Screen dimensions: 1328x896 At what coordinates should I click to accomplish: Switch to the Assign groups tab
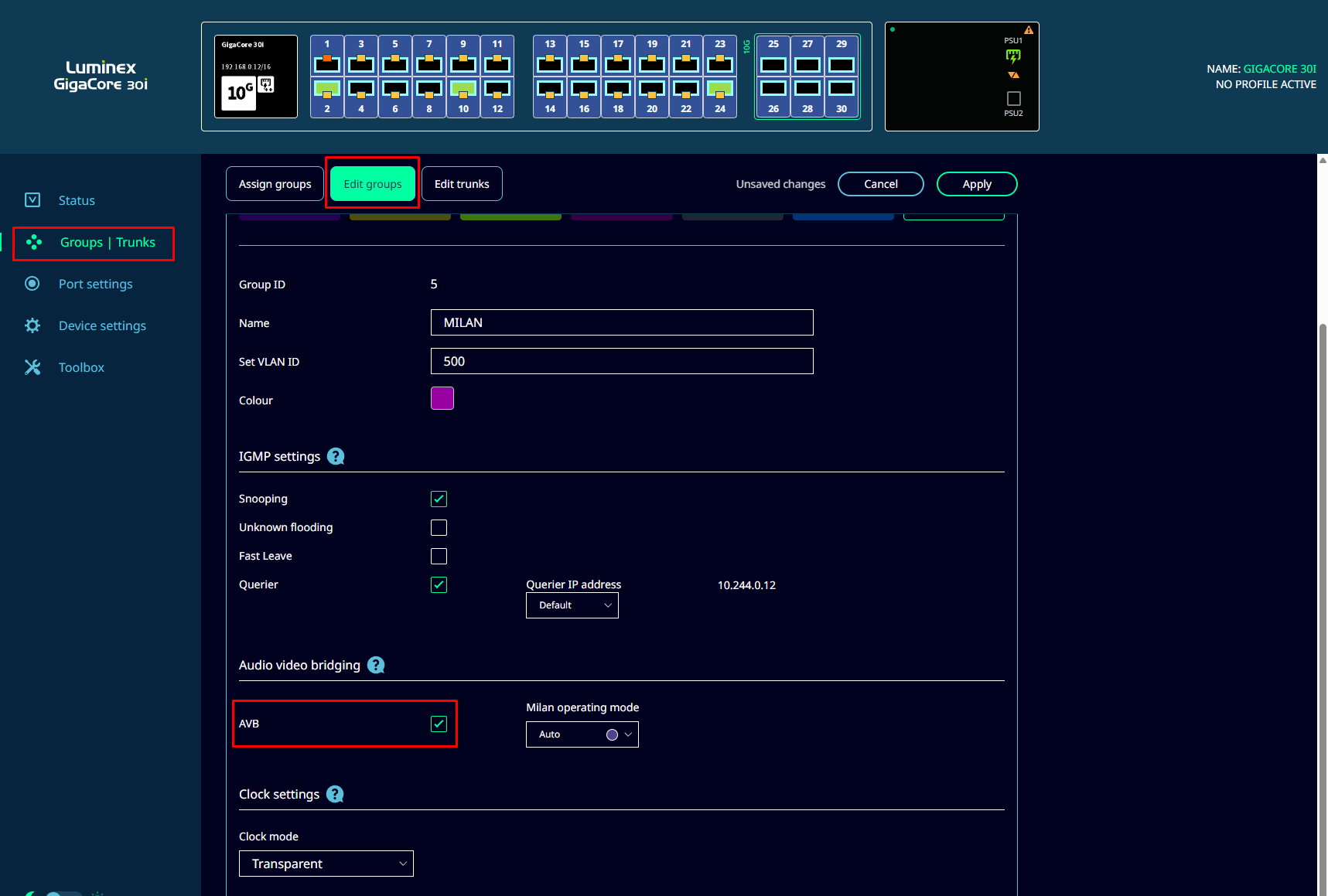point(275,184)
